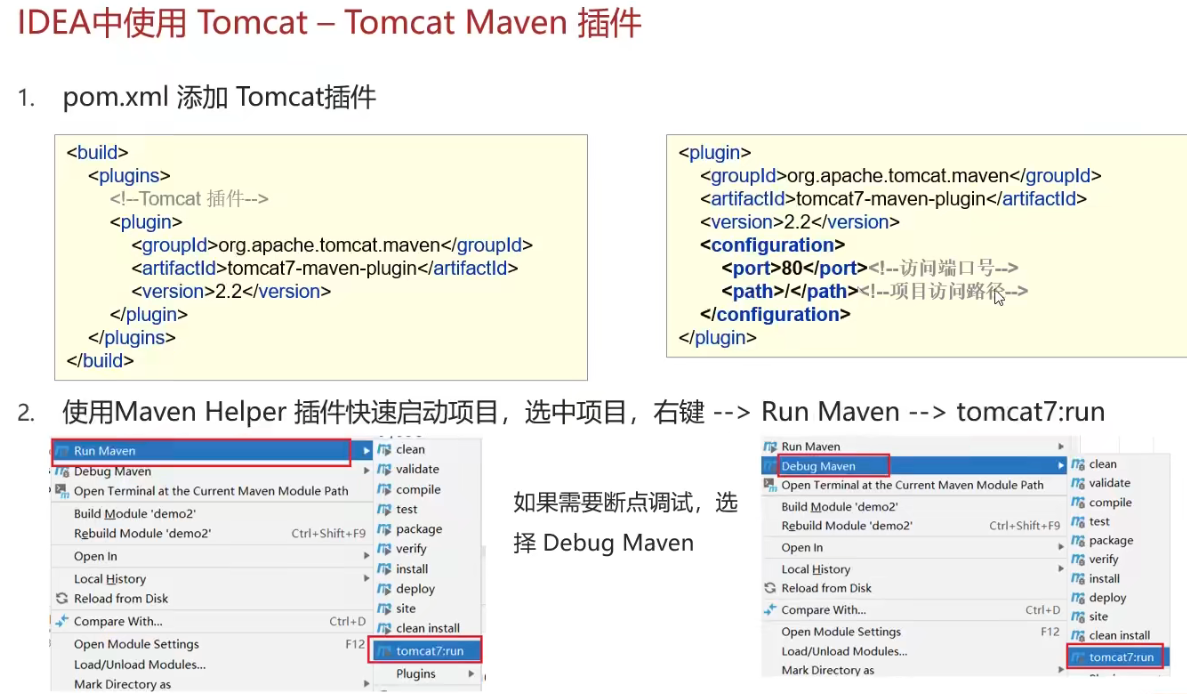Click the Ctrl+Shift+F9 shortcut in Debug Maven highlighted menu
This screenshot has height=694, width=1187.
point(1024,526)
